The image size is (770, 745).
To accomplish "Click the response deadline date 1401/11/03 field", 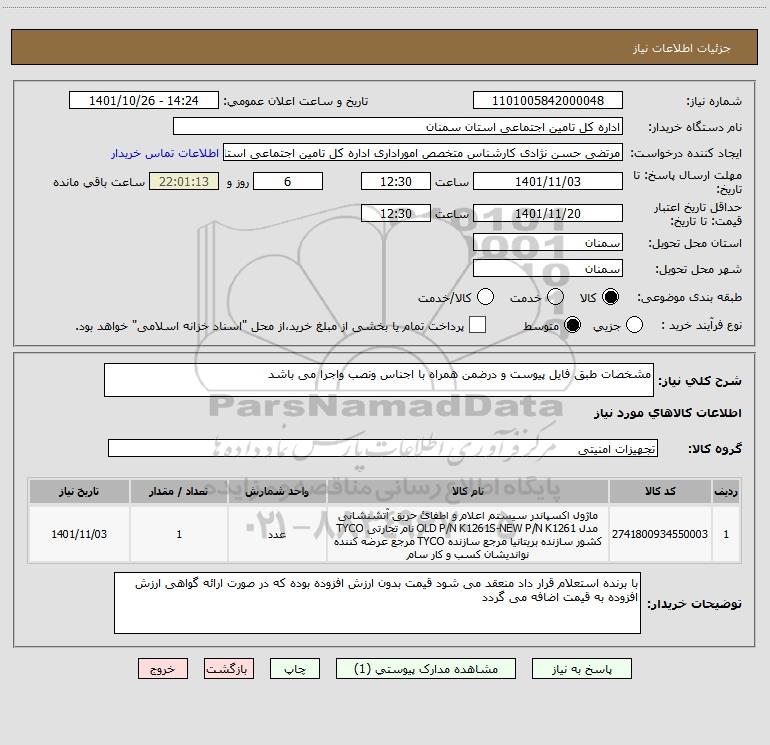I will [x=548, y=181].
